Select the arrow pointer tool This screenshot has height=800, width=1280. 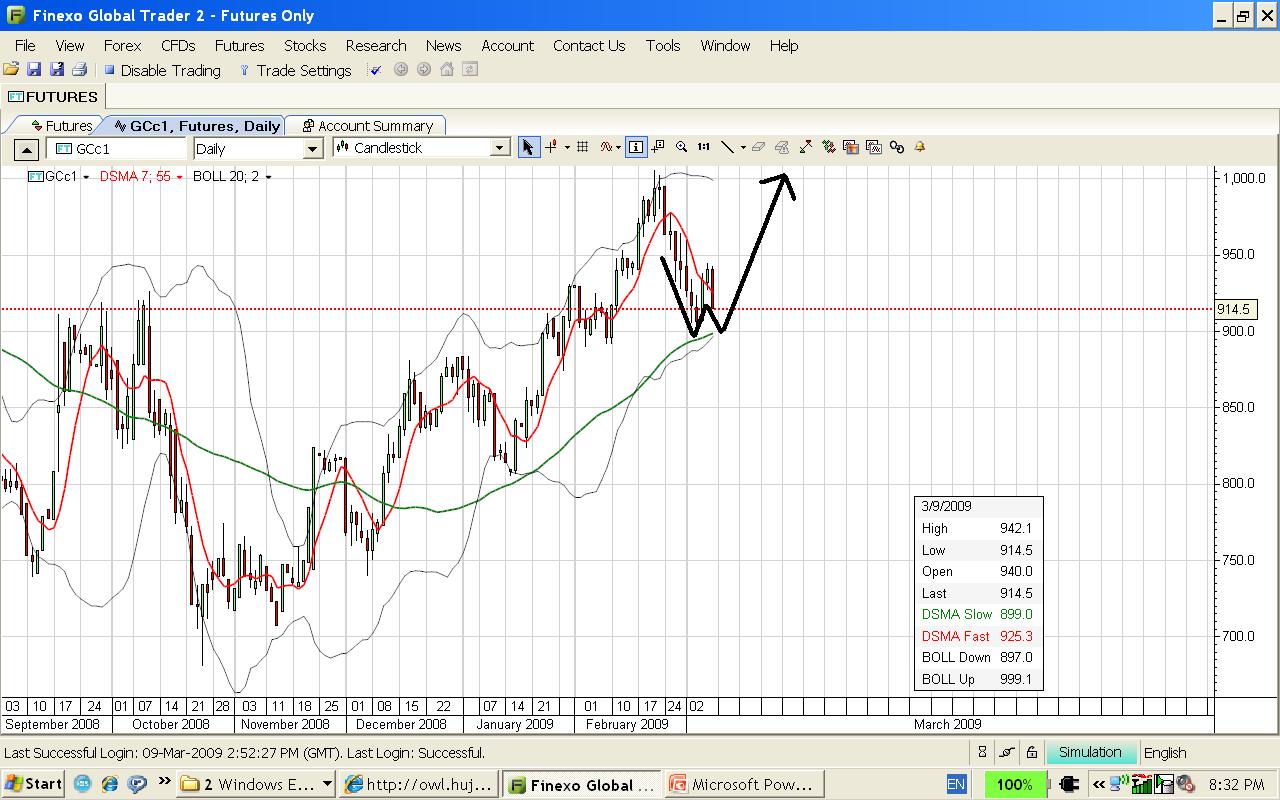528,148
